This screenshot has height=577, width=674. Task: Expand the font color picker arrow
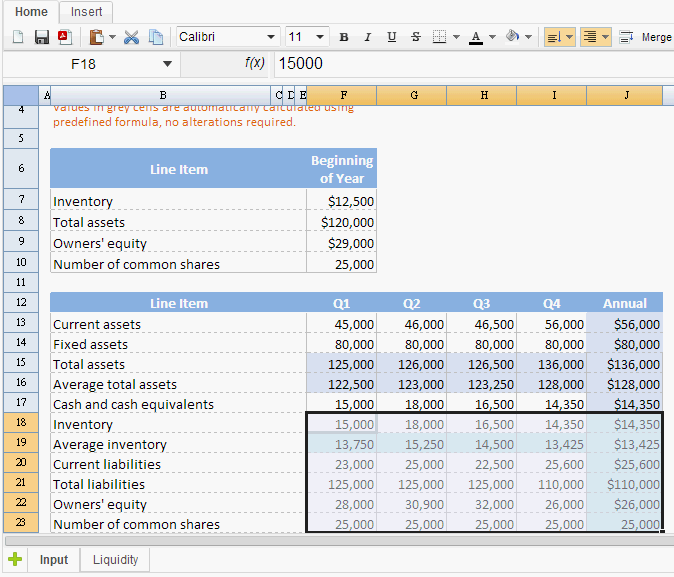(x=493, y=37)
